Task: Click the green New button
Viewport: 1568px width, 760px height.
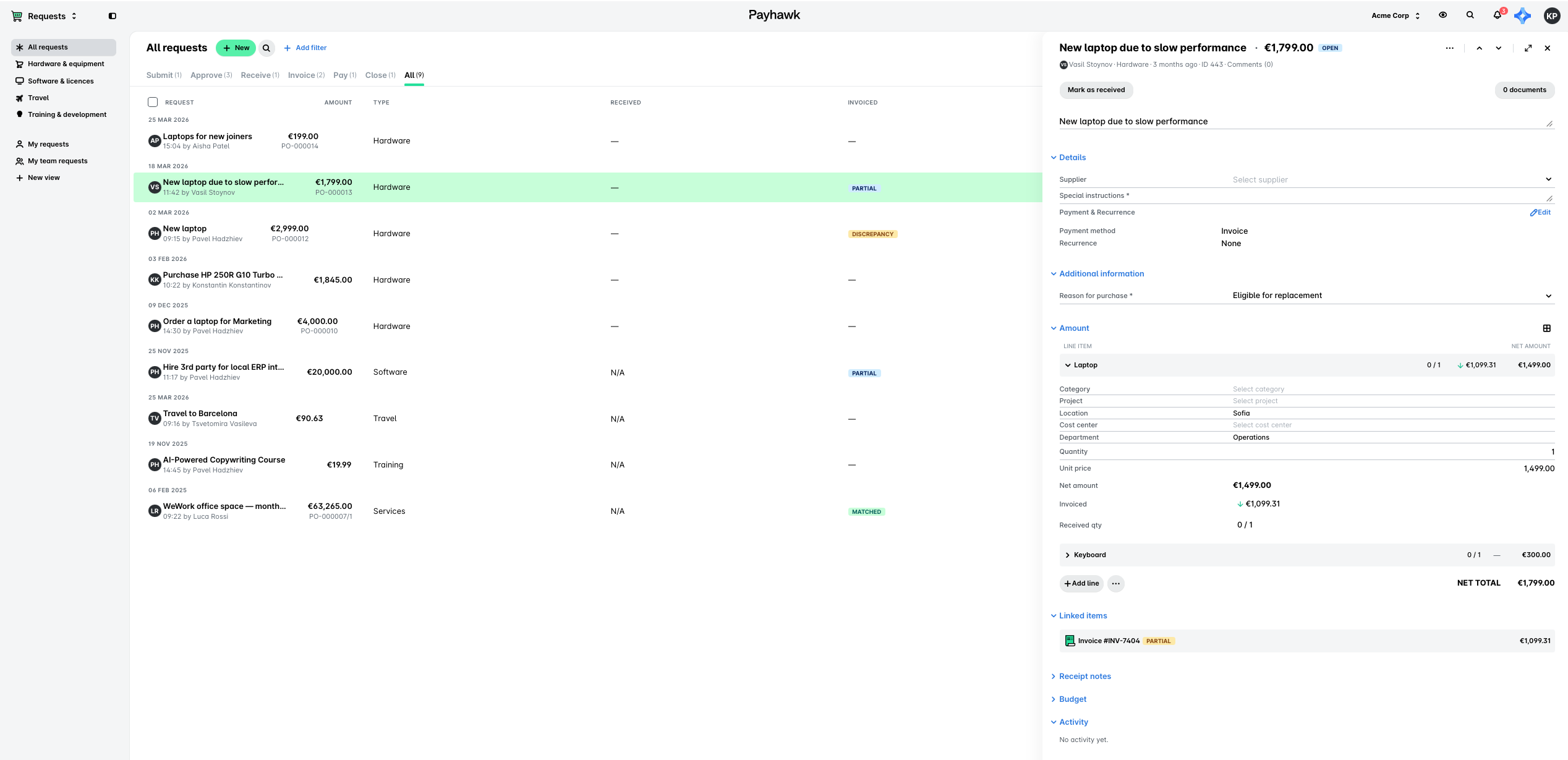Action: (236, 48)
